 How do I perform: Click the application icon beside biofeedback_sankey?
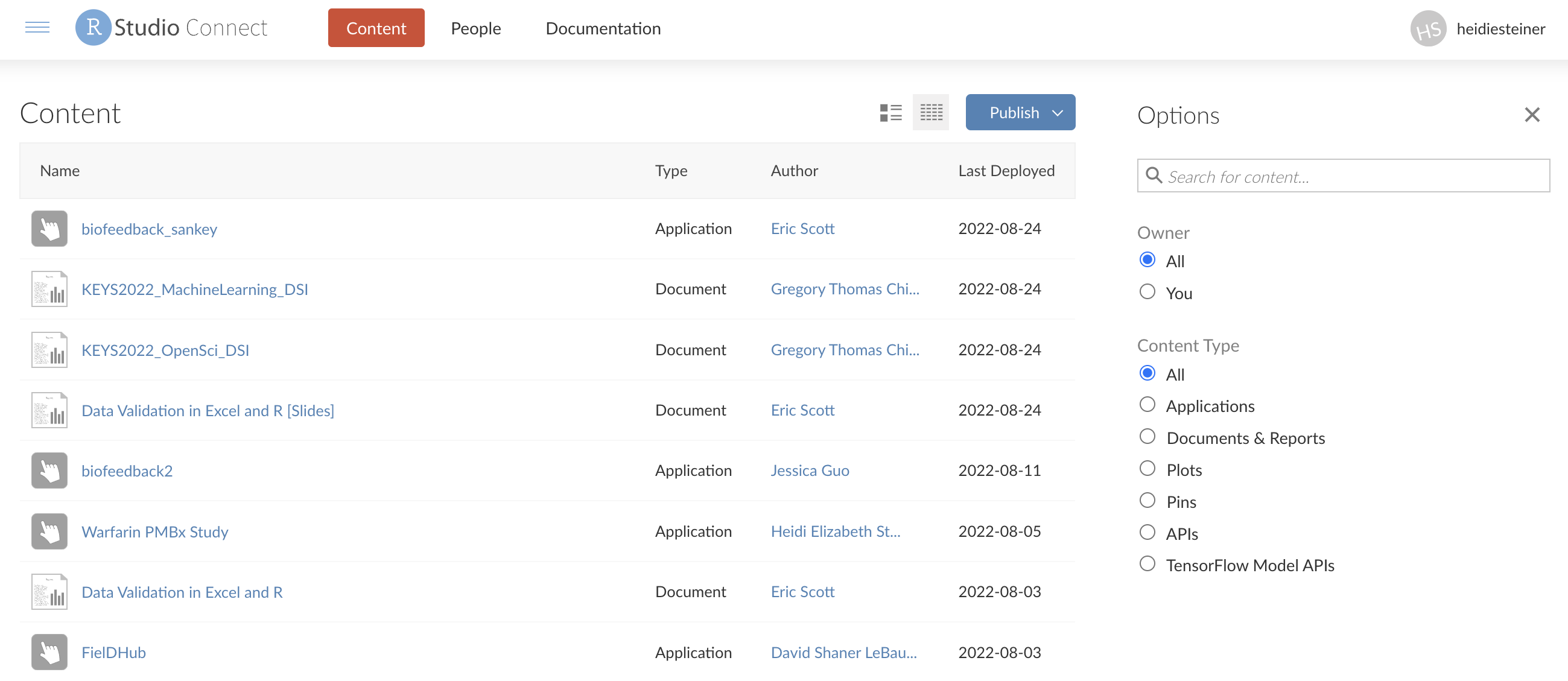[x=49, y=228]
